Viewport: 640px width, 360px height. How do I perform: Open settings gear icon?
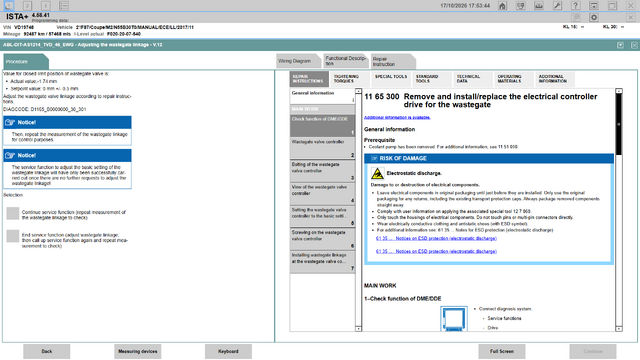pos(594,17)
